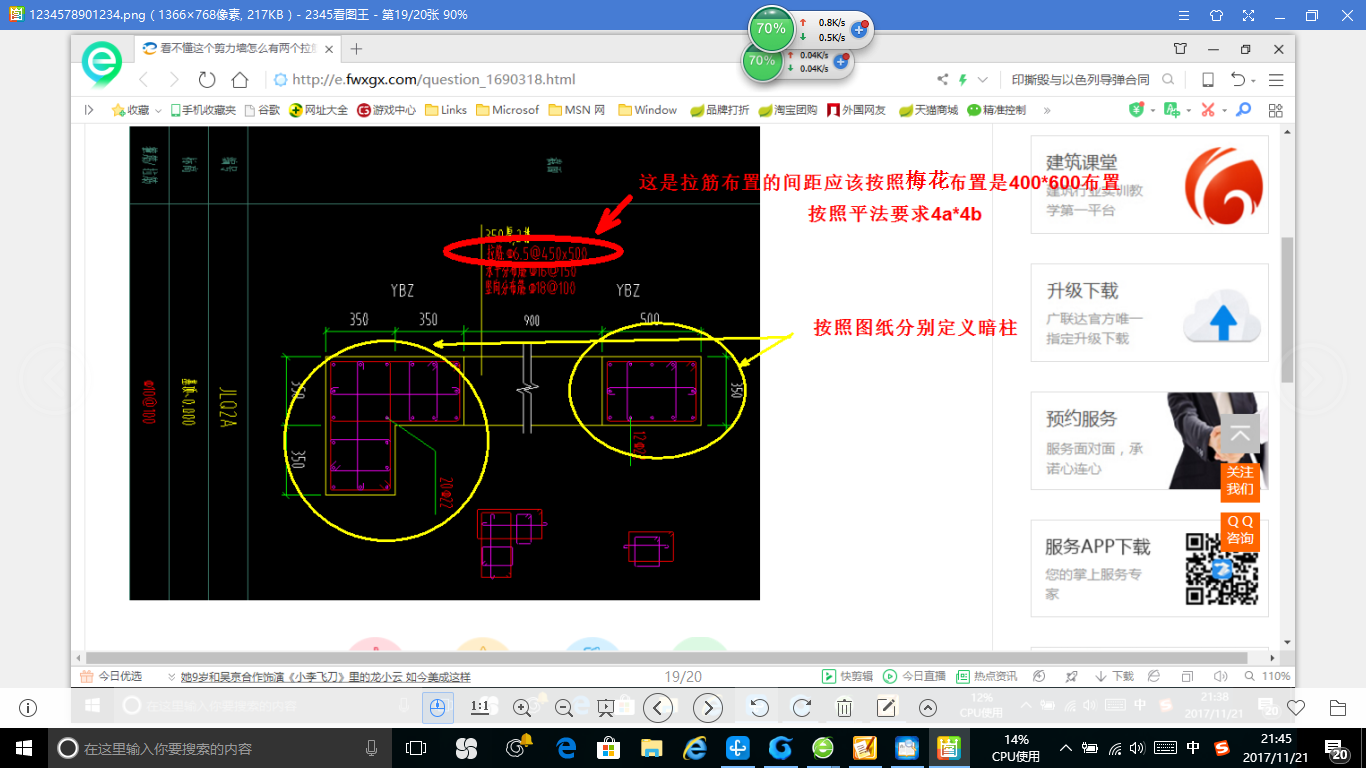Screen dimensions: 1366x768
Task: Open 网址大全 bookmark
Action: point(318,110)
